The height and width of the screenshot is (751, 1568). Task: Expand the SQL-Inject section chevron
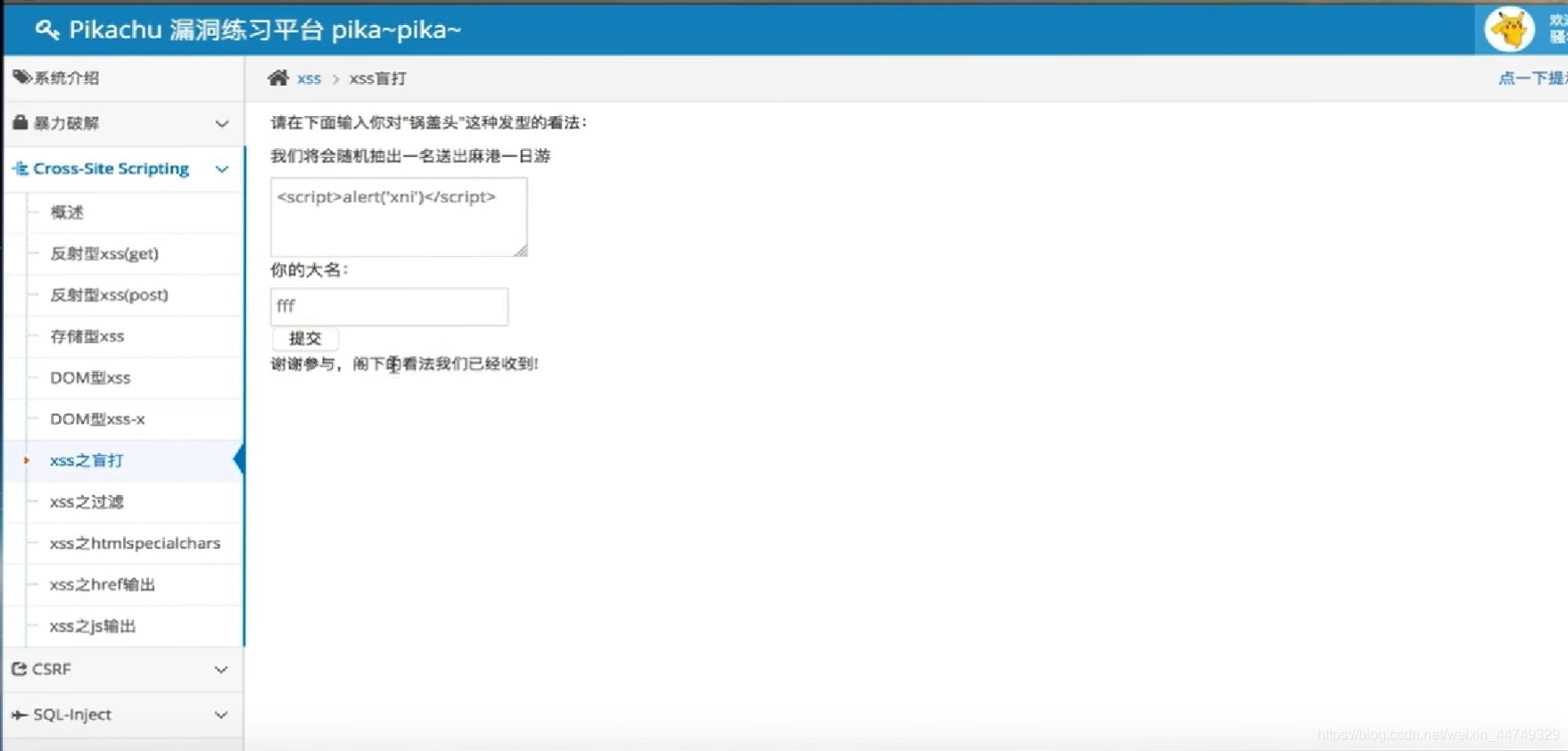tap(221, 715)
